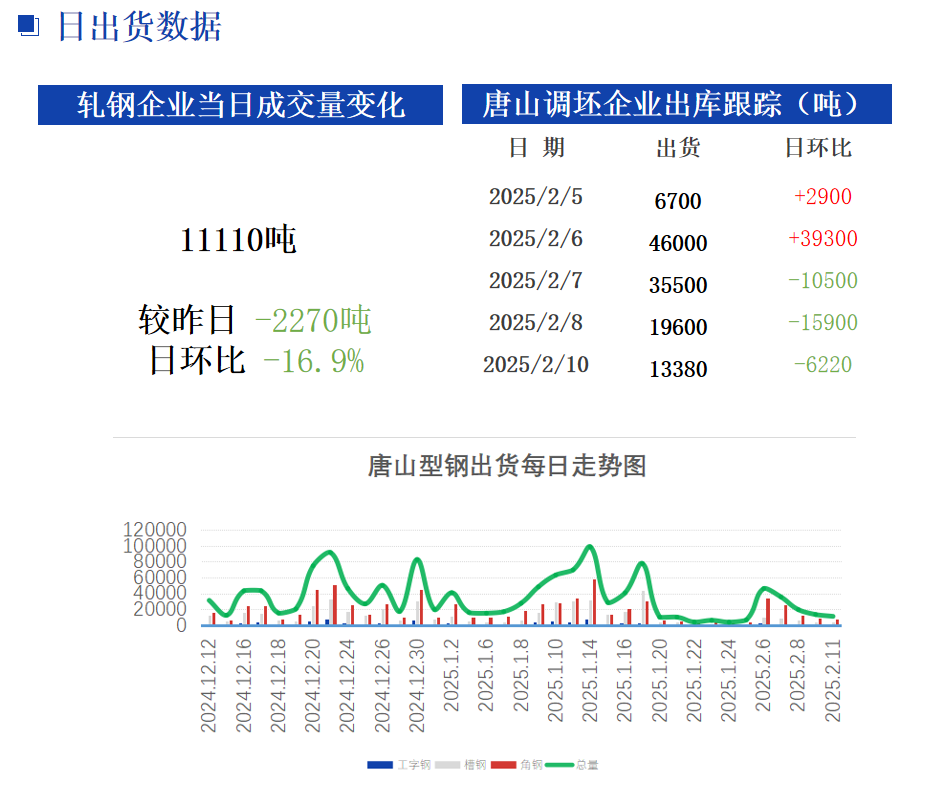Click the -6220 change value
The image size is (927, 793).
coord(823,364)
